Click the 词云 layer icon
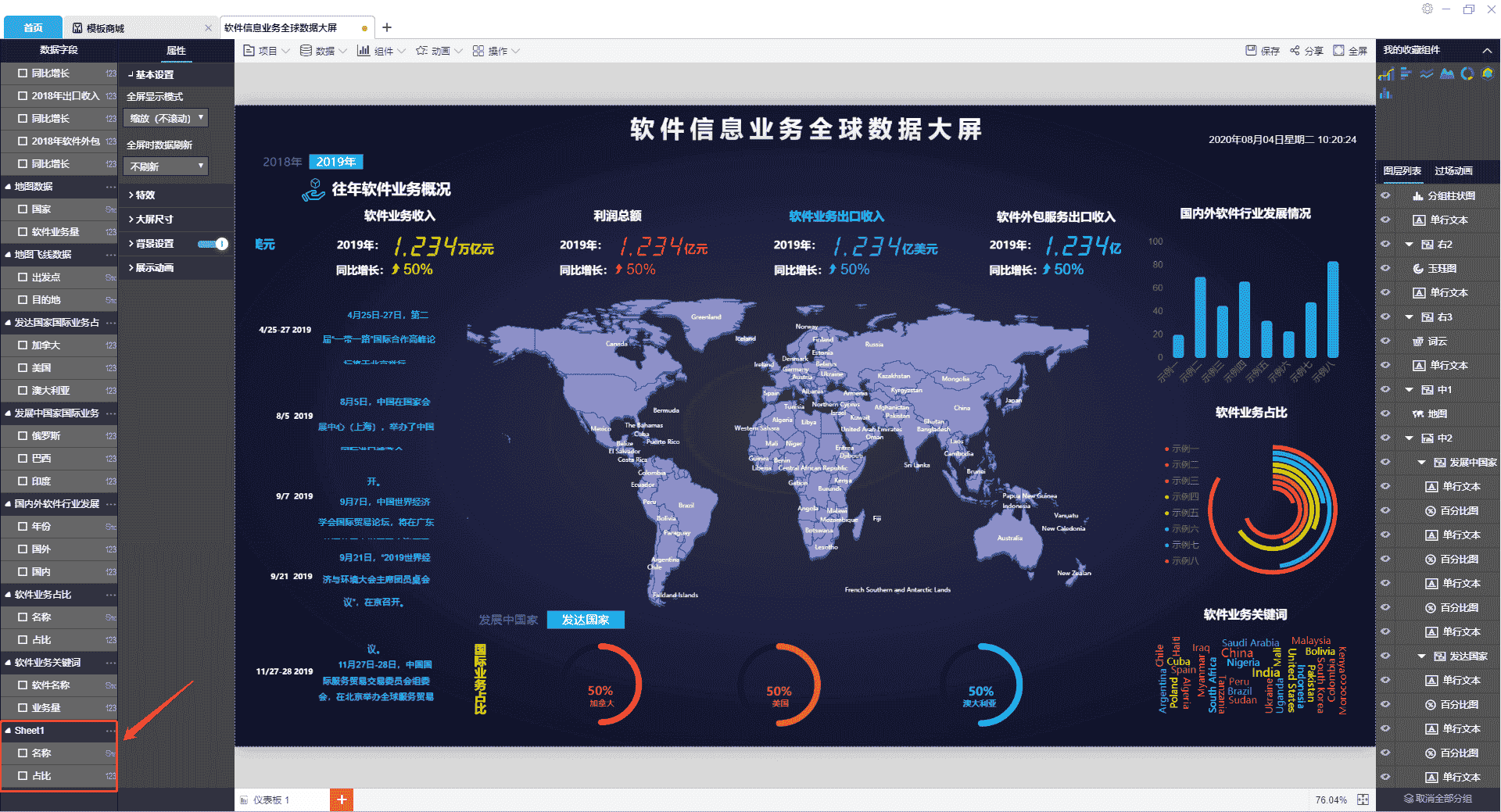 click(1418, 342)
